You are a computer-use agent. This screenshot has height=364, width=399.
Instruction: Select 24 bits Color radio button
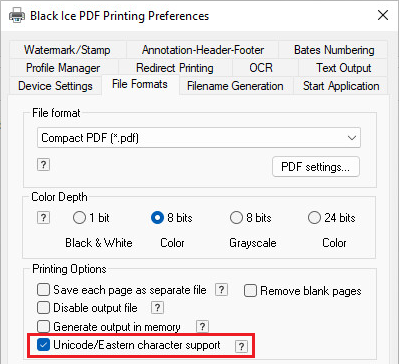pos(314,218)
